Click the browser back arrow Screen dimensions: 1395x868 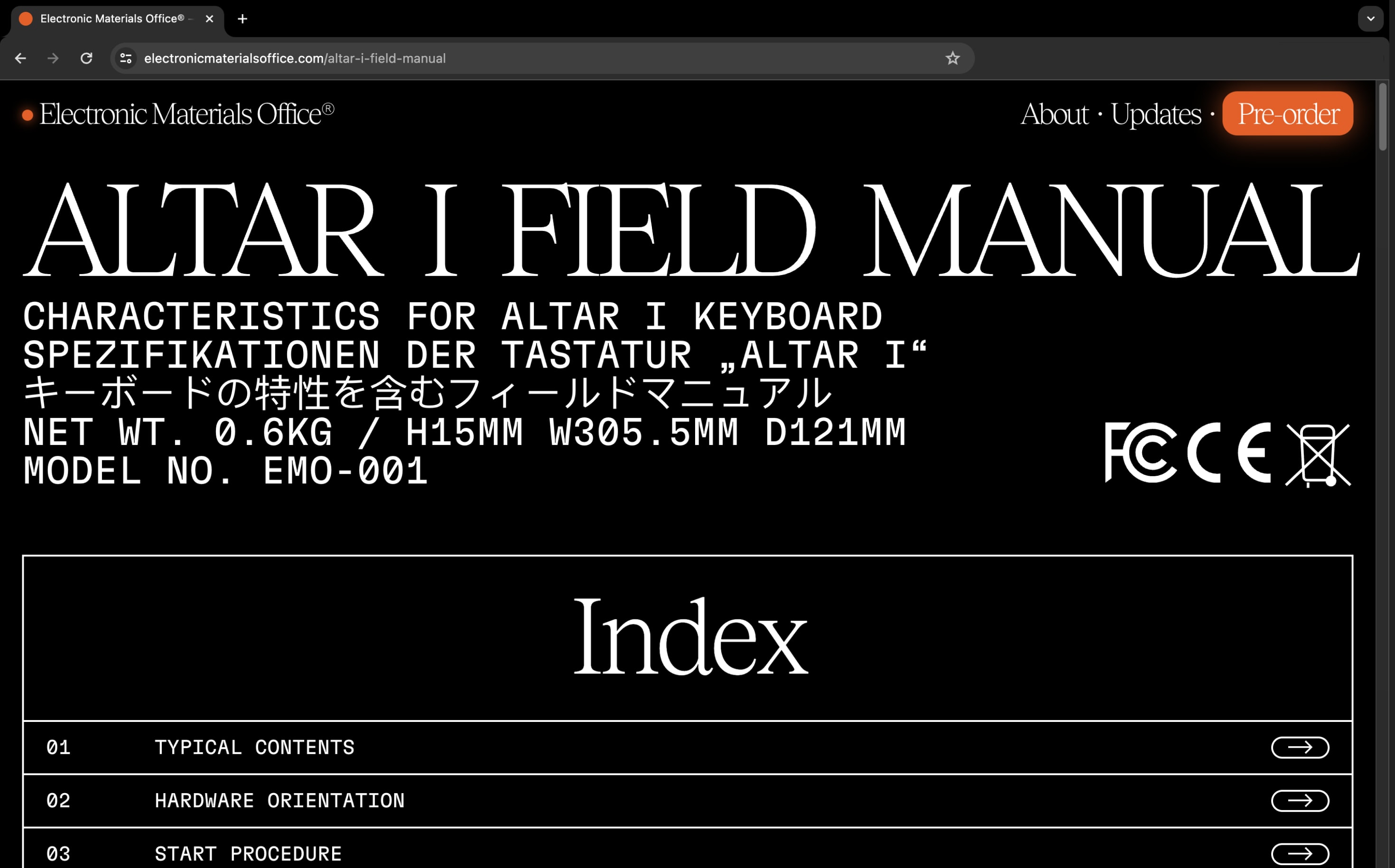21,58
